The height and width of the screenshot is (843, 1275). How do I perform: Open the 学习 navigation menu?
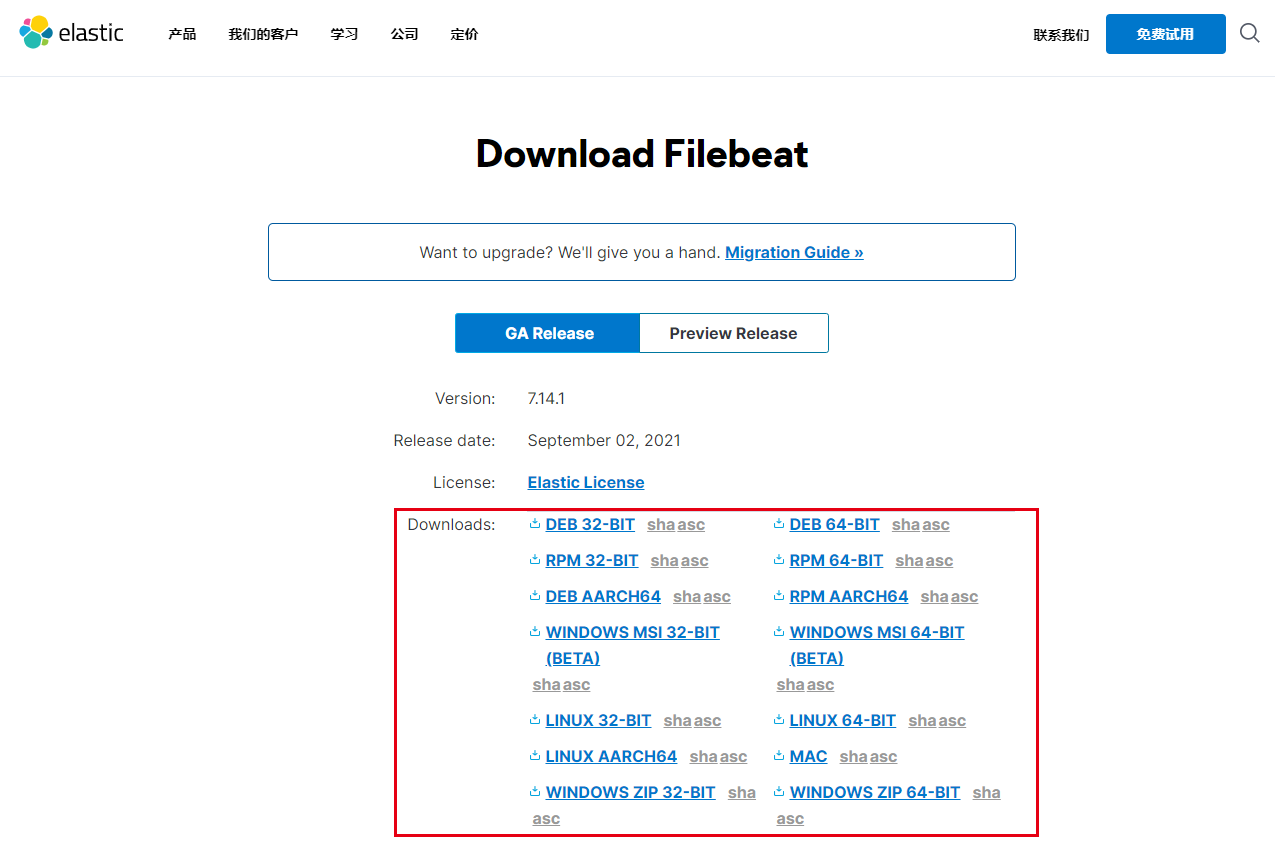point(344,33)
